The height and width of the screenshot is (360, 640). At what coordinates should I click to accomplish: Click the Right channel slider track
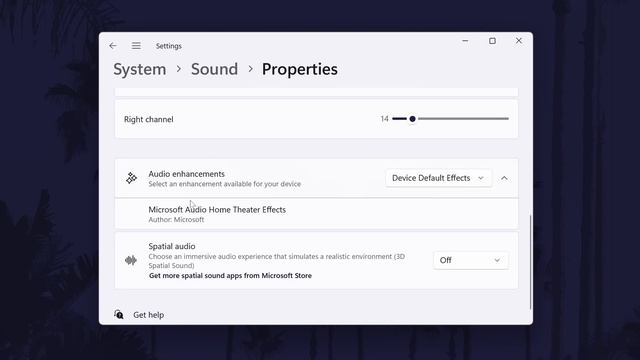click(x=451, y=119)
